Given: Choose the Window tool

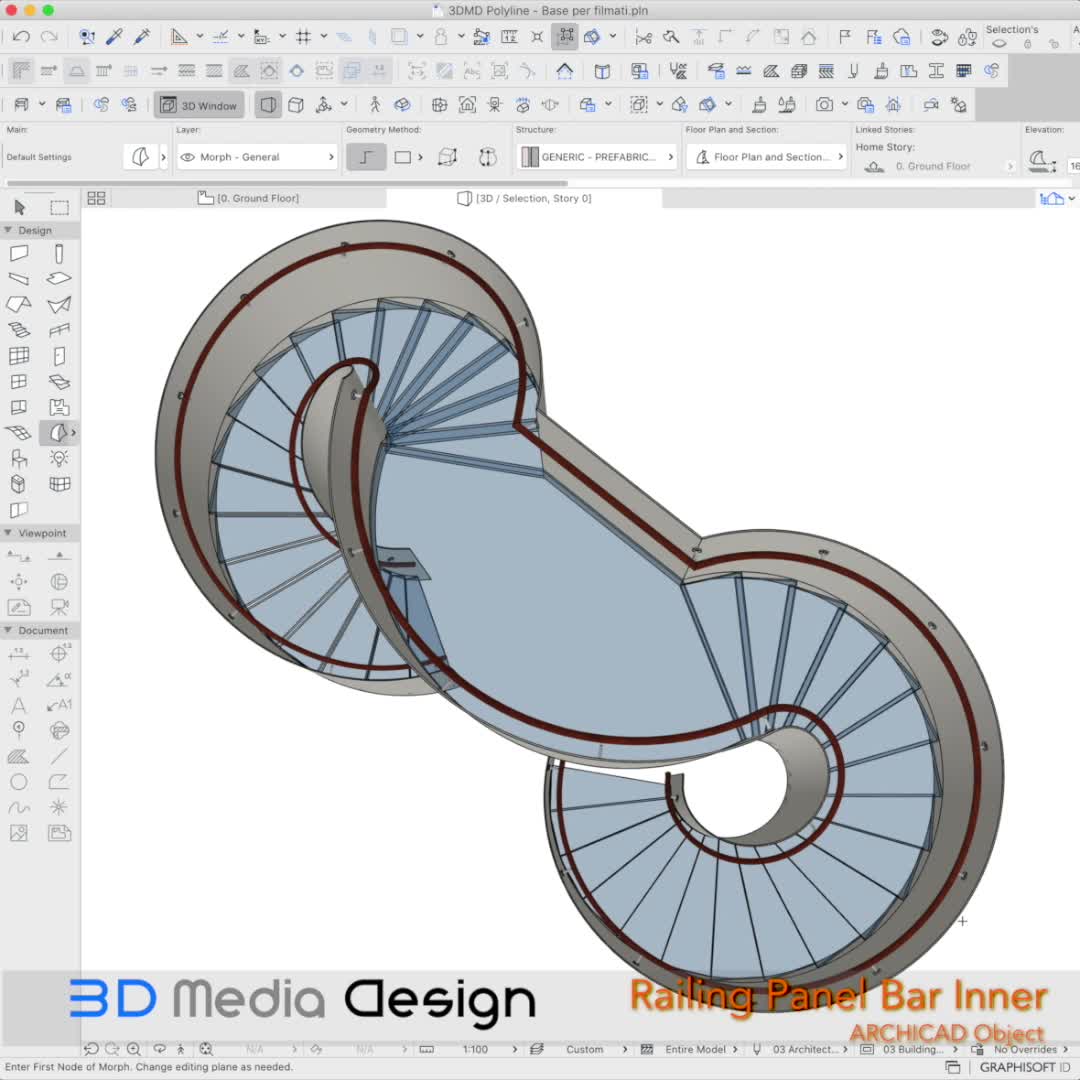Looking at the screenshot, I should [19, 382].
